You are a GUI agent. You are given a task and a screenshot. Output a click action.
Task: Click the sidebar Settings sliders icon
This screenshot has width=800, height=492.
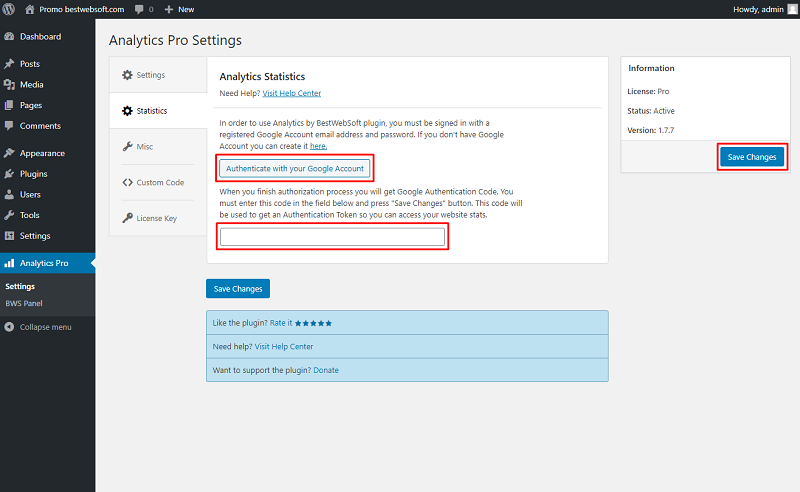point(9,236)
